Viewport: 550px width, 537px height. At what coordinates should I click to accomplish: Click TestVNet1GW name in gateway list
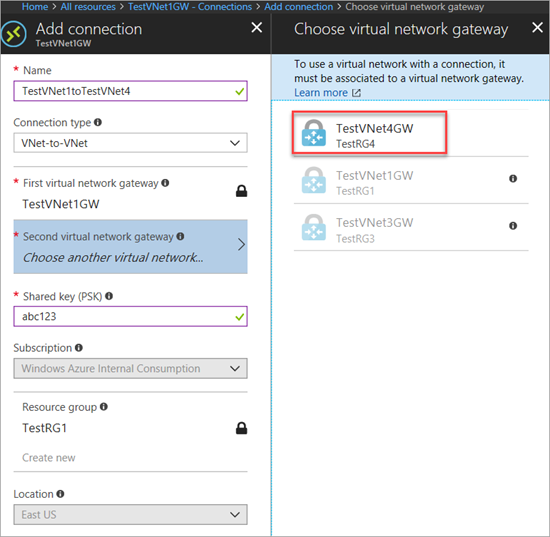click(x=375, y=175)
